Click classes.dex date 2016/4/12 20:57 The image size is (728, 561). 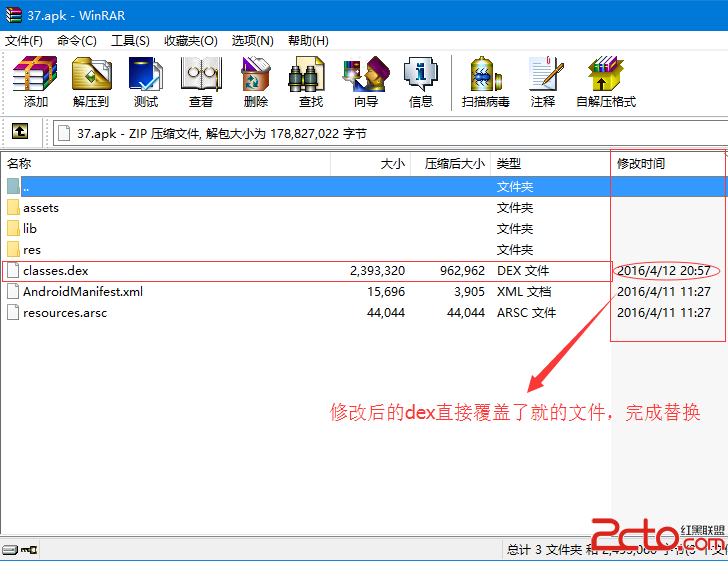click(664, 270)
